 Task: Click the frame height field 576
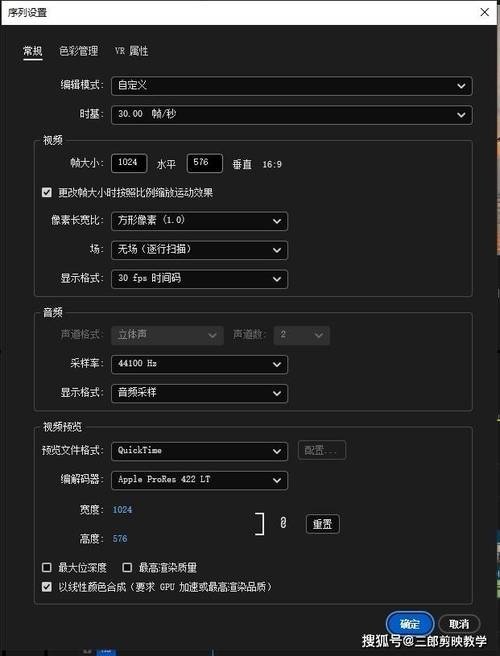pos(205,163)
